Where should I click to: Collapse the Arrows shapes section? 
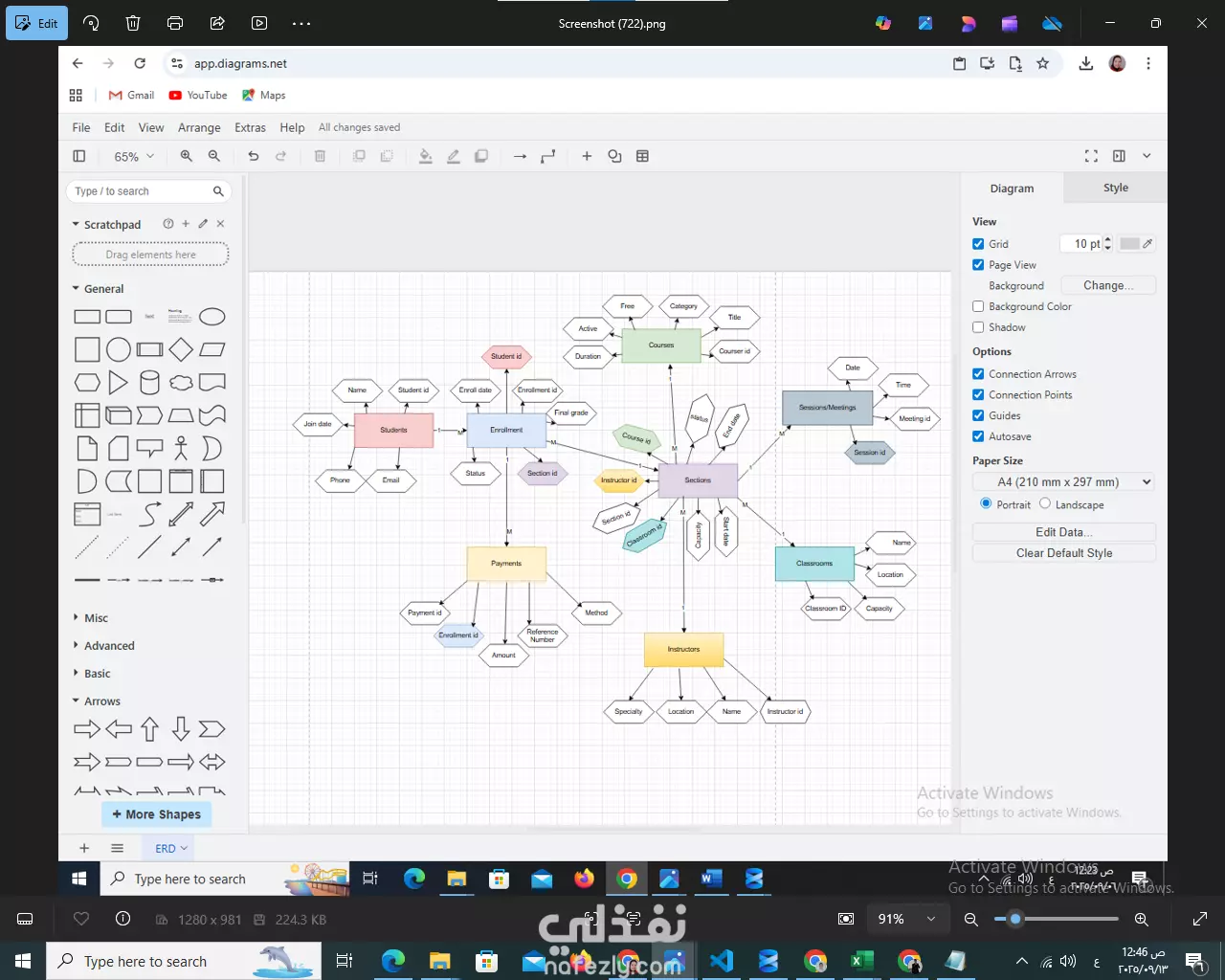76,701
